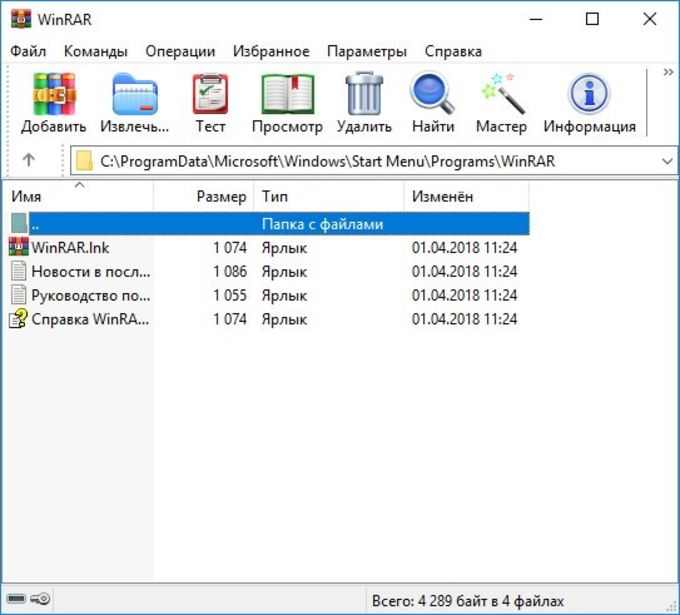Click the Новости в посл... document icon
680x615 pixels.
pos(19,271)
